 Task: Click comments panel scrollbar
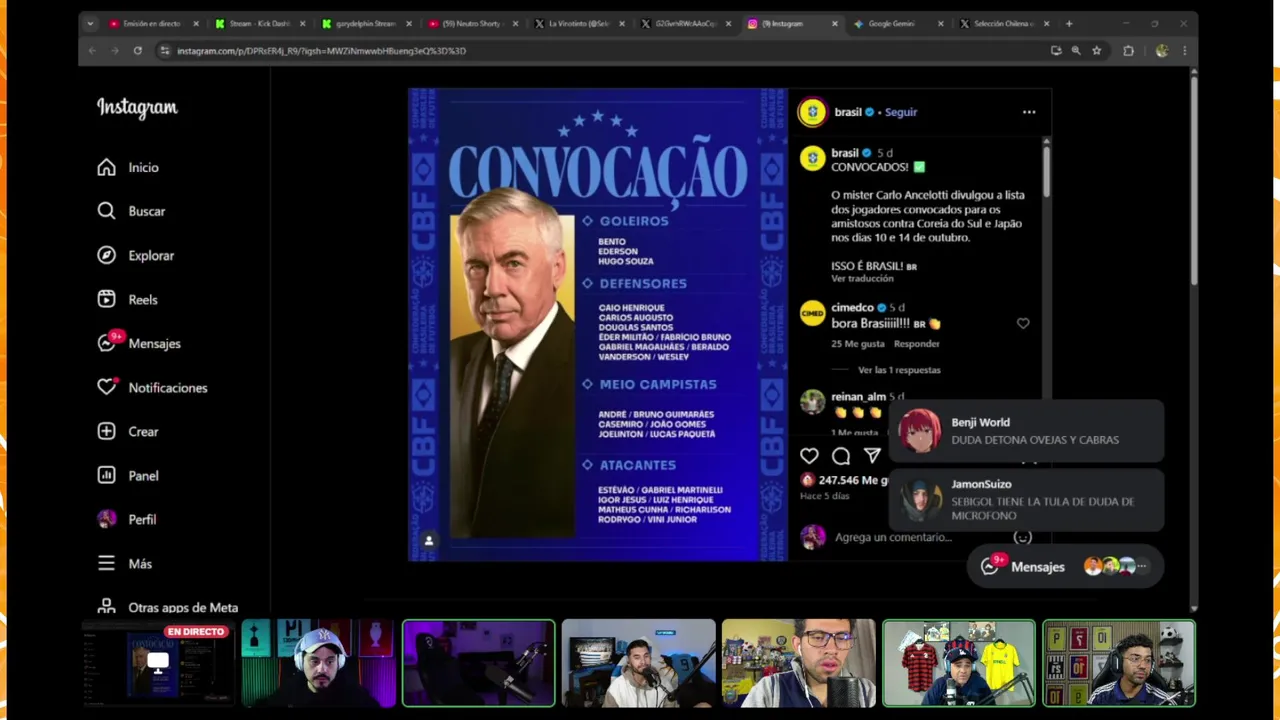(x=1046, y=170)
